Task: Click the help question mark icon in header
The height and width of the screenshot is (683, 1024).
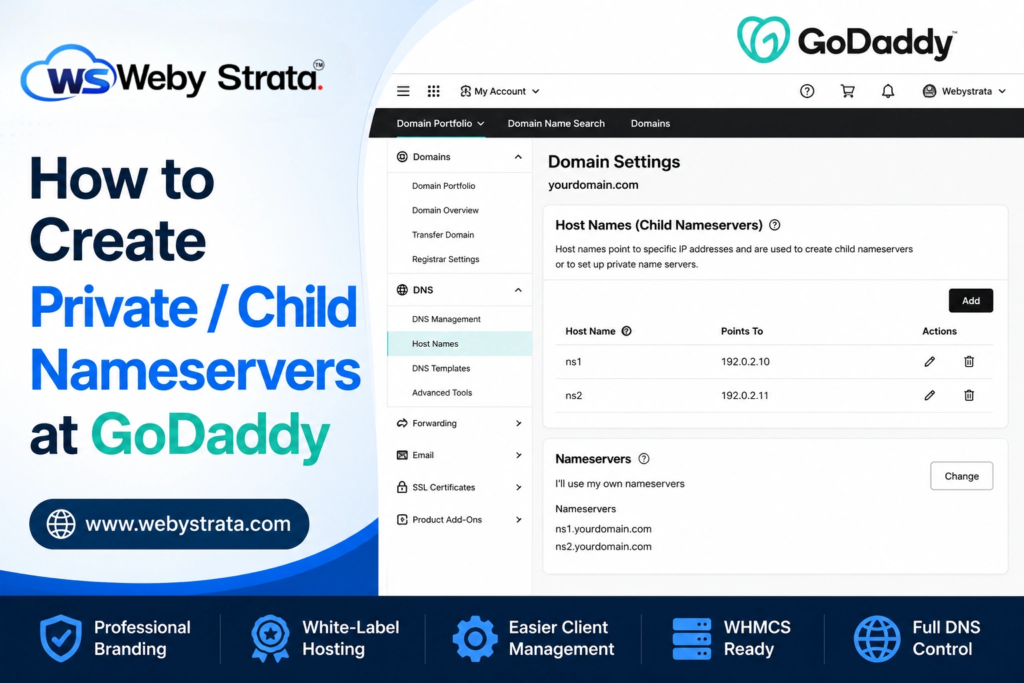Action: [x=807, y=91]
